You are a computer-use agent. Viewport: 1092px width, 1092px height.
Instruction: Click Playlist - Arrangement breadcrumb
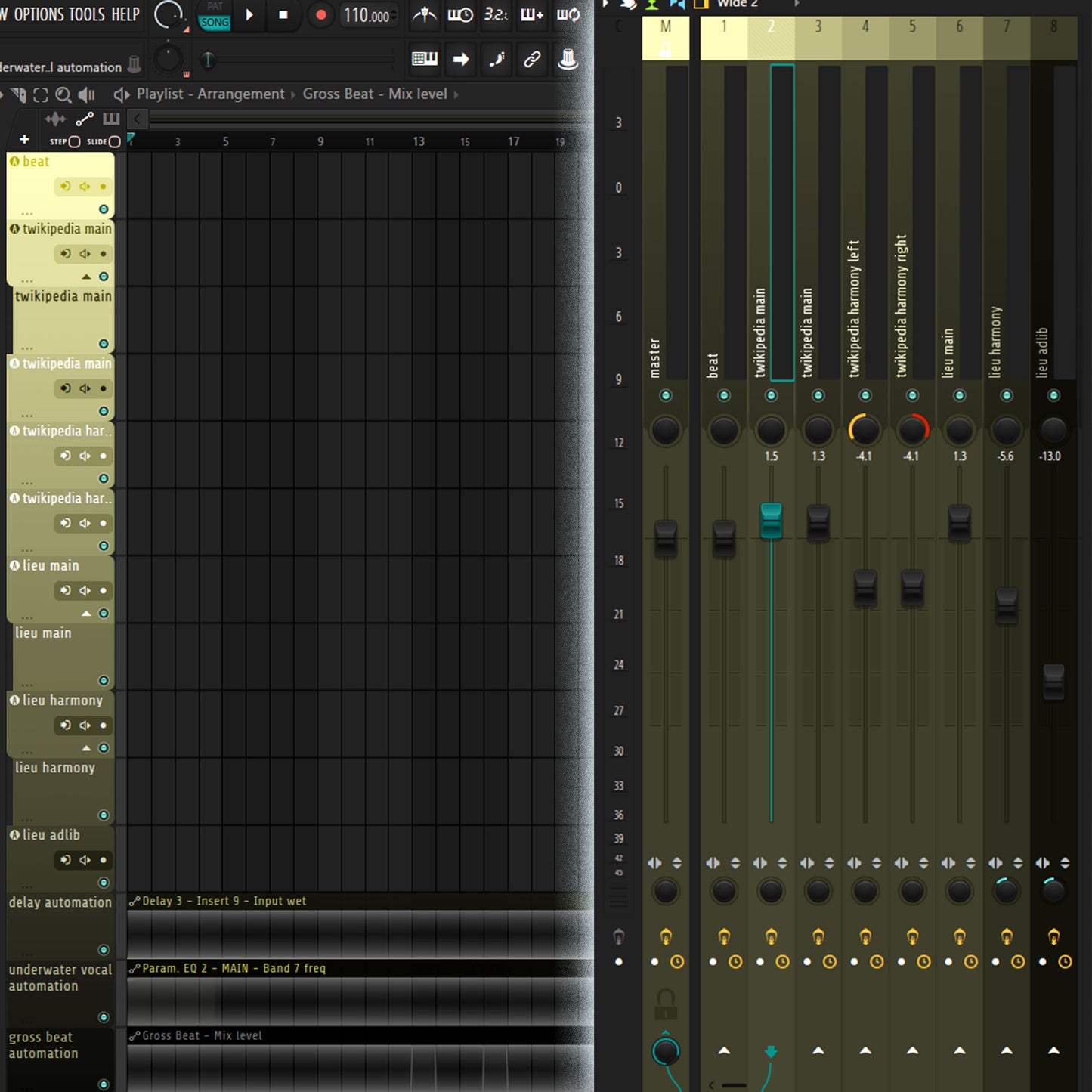(x=210, y=94)
